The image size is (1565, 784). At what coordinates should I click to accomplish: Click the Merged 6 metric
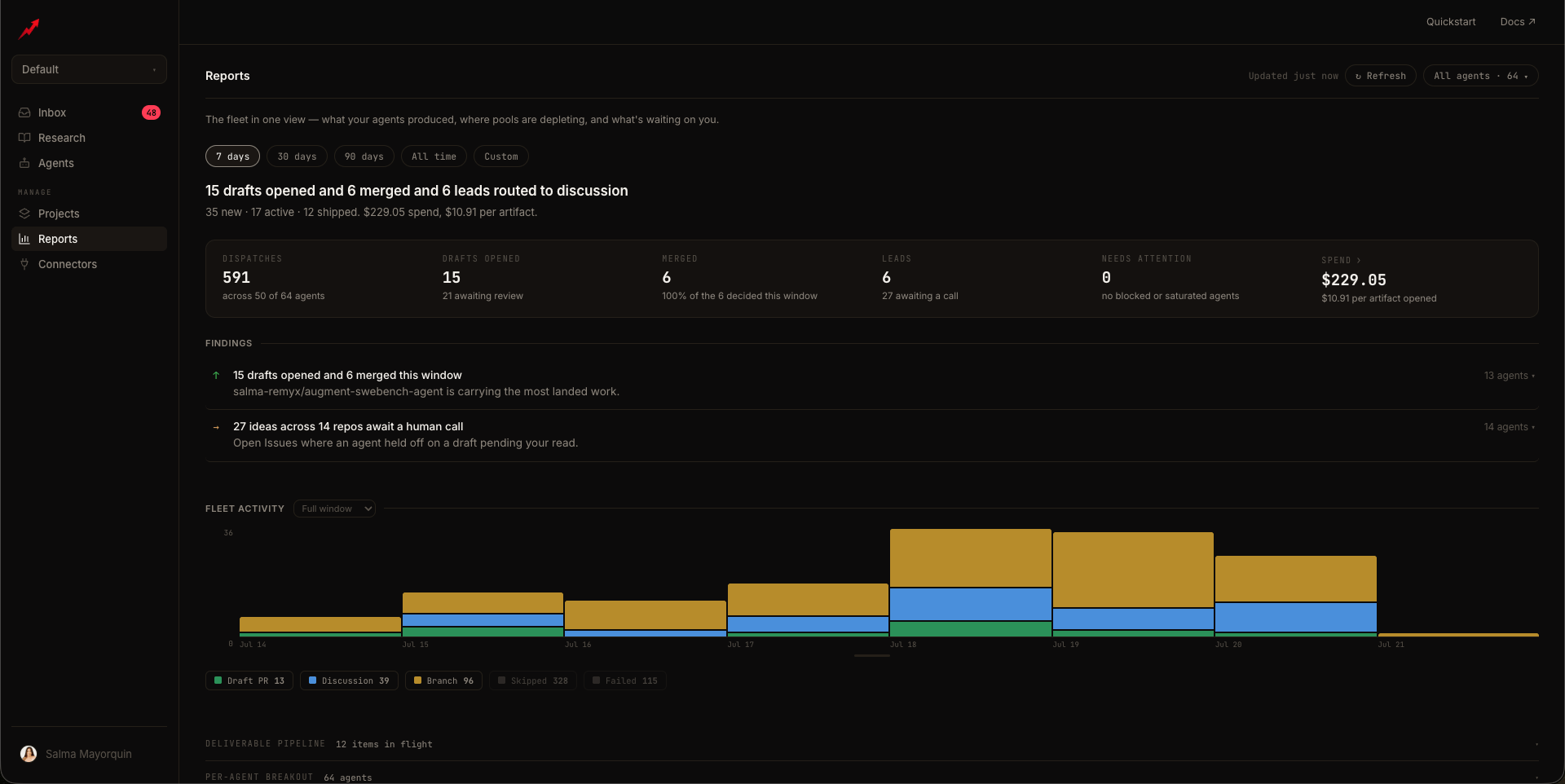tap(739, 279)
